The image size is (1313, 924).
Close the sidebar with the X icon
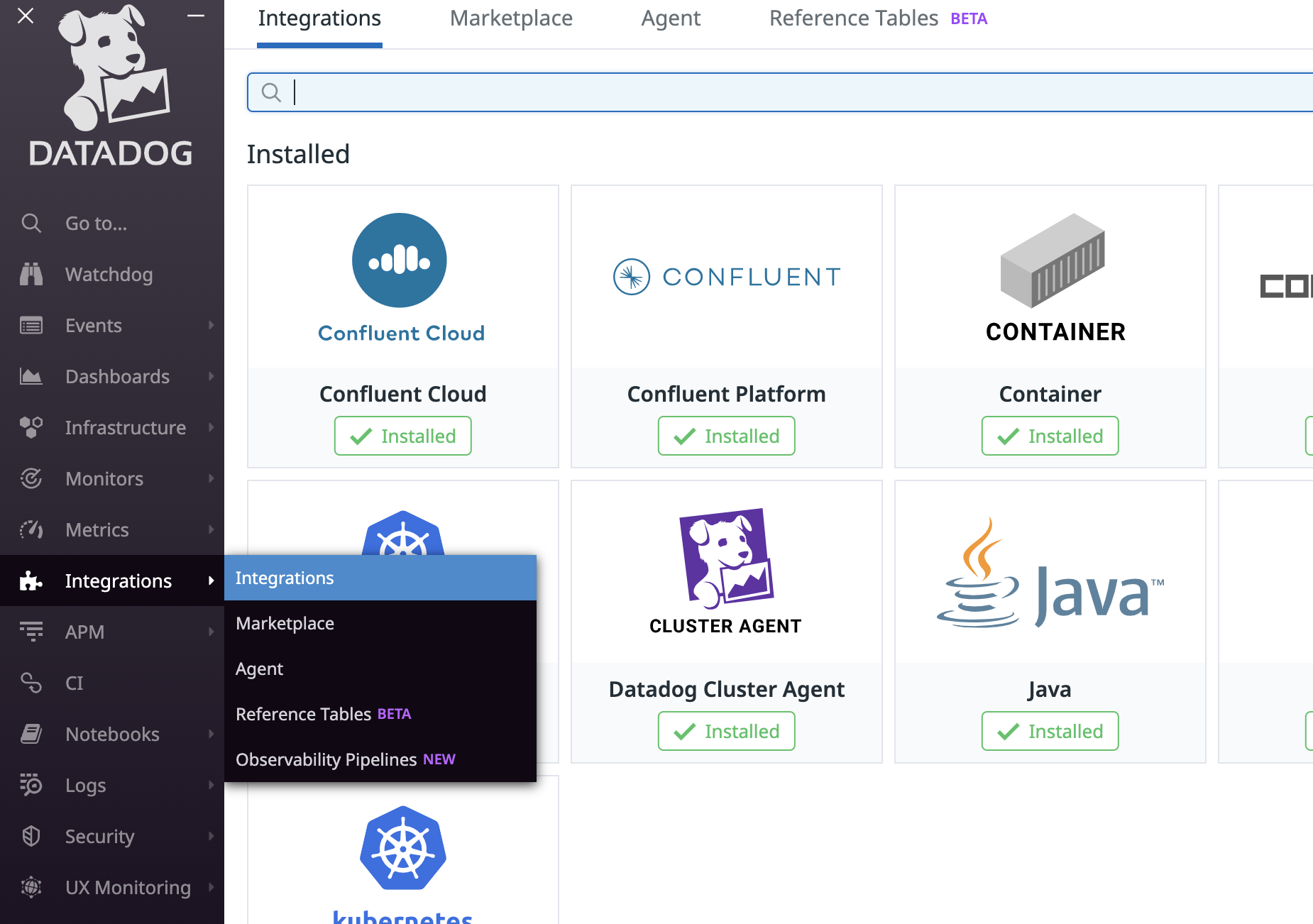click(26, 16)
